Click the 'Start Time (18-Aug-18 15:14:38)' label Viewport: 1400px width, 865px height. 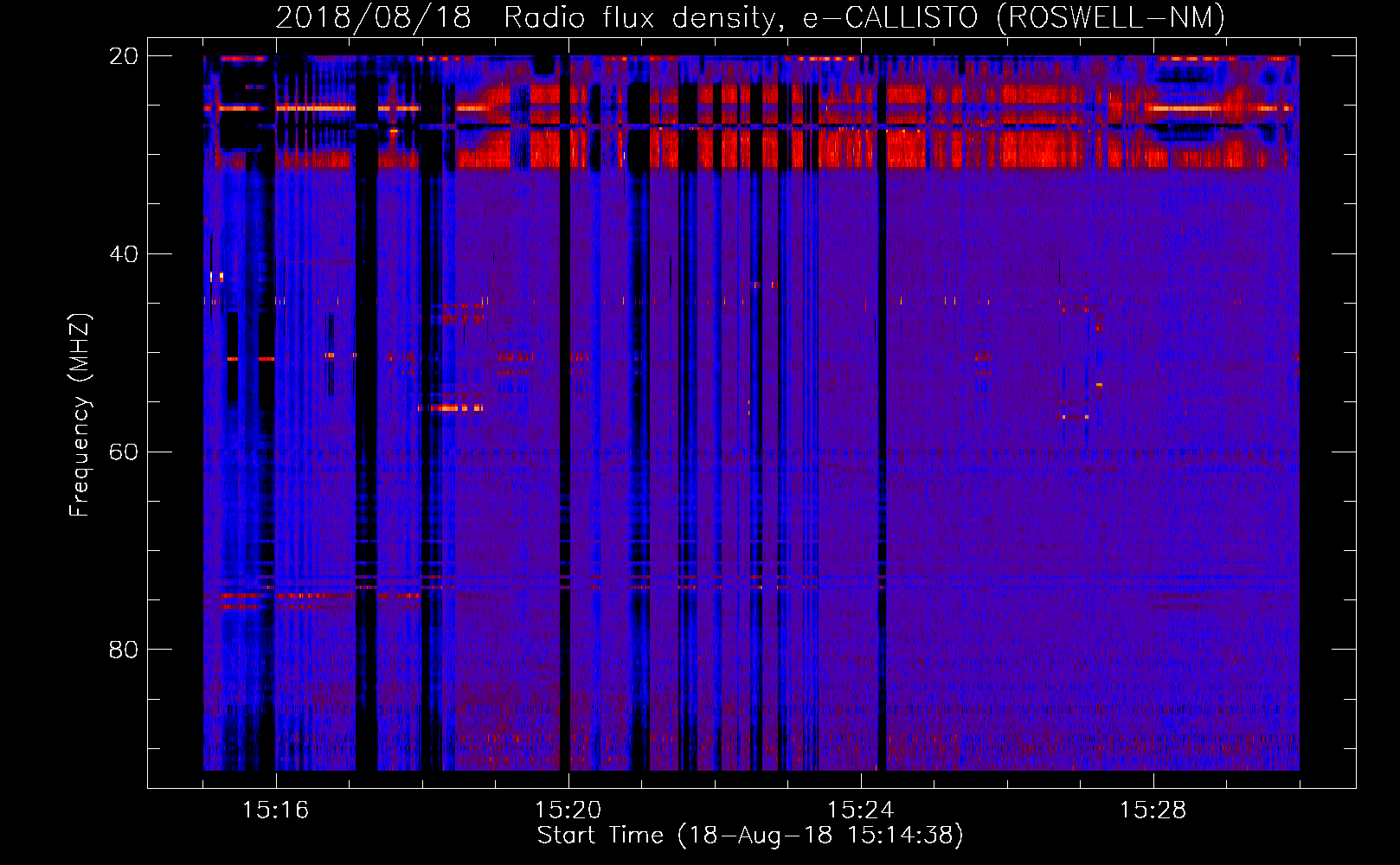(750, 836)
